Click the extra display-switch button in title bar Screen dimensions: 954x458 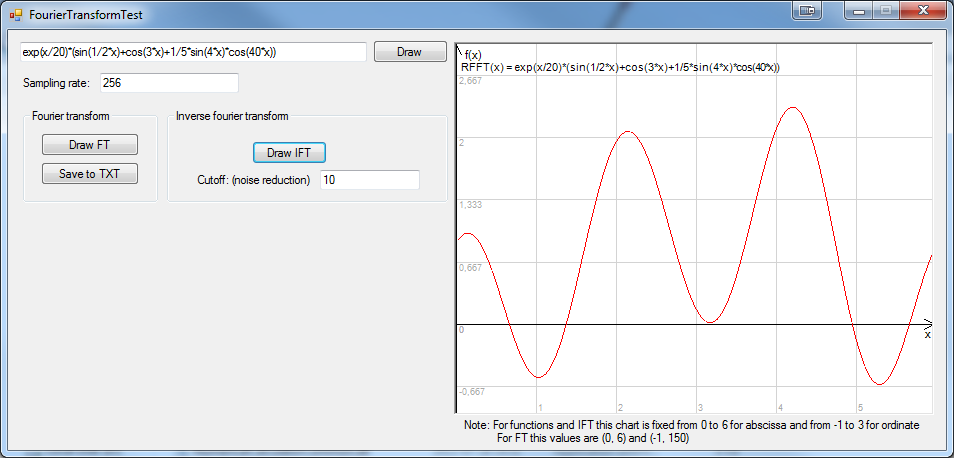pyautogui.click(x=806, y=10)
